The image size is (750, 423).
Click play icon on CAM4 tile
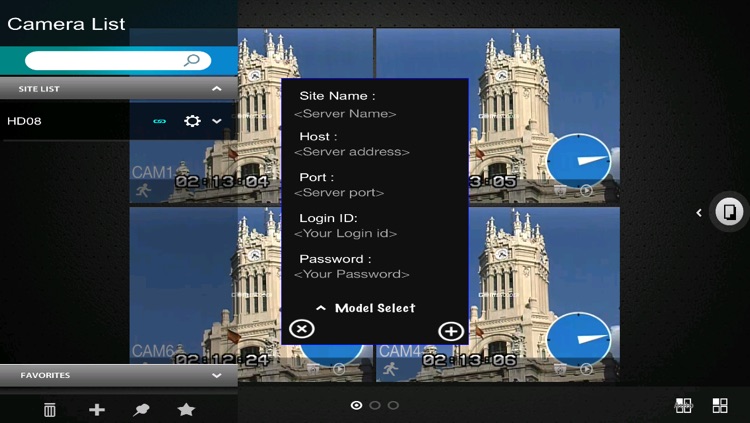[586, 369]
